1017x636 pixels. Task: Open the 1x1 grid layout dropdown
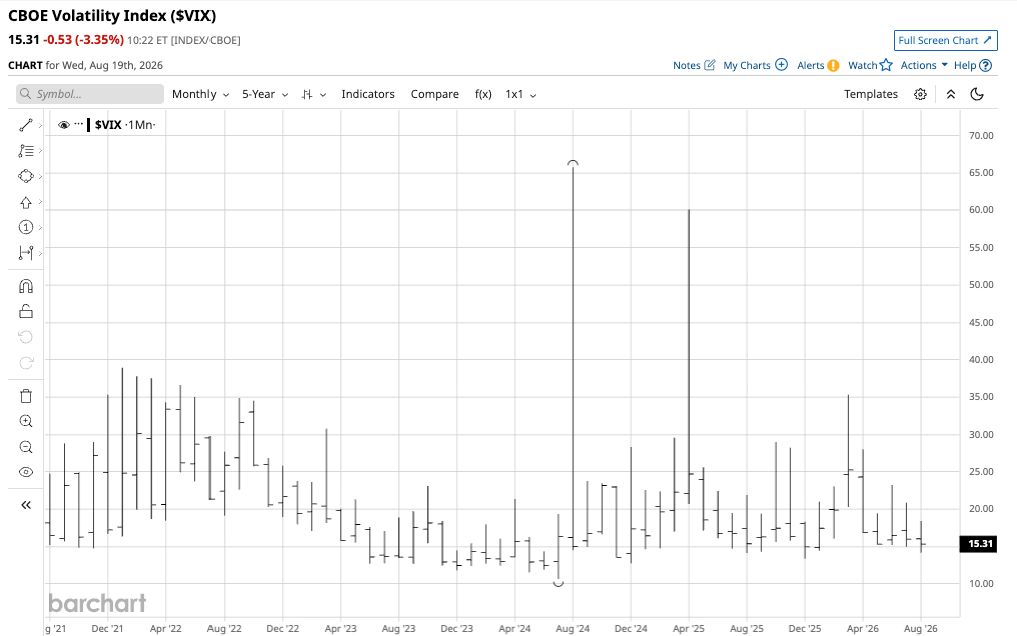(521, 94)
